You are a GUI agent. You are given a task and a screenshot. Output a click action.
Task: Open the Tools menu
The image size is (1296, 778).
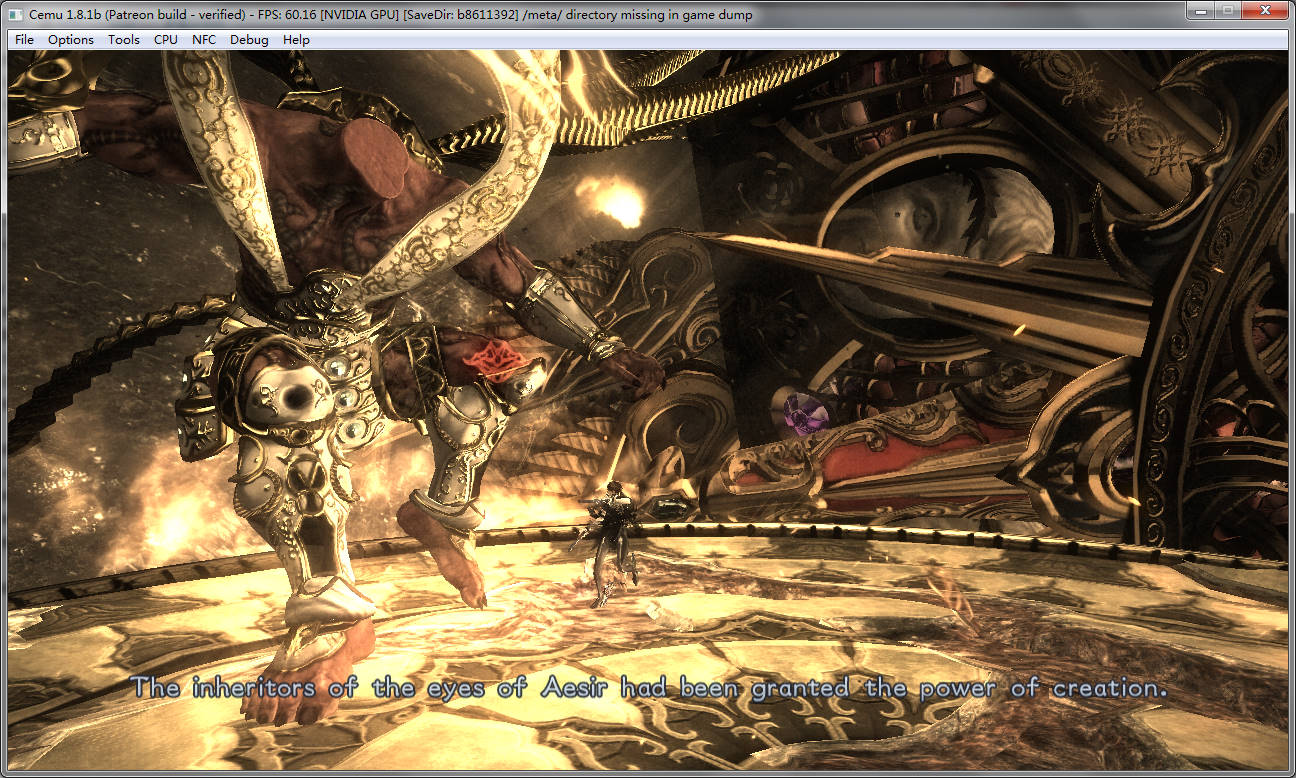coord(124,40)
